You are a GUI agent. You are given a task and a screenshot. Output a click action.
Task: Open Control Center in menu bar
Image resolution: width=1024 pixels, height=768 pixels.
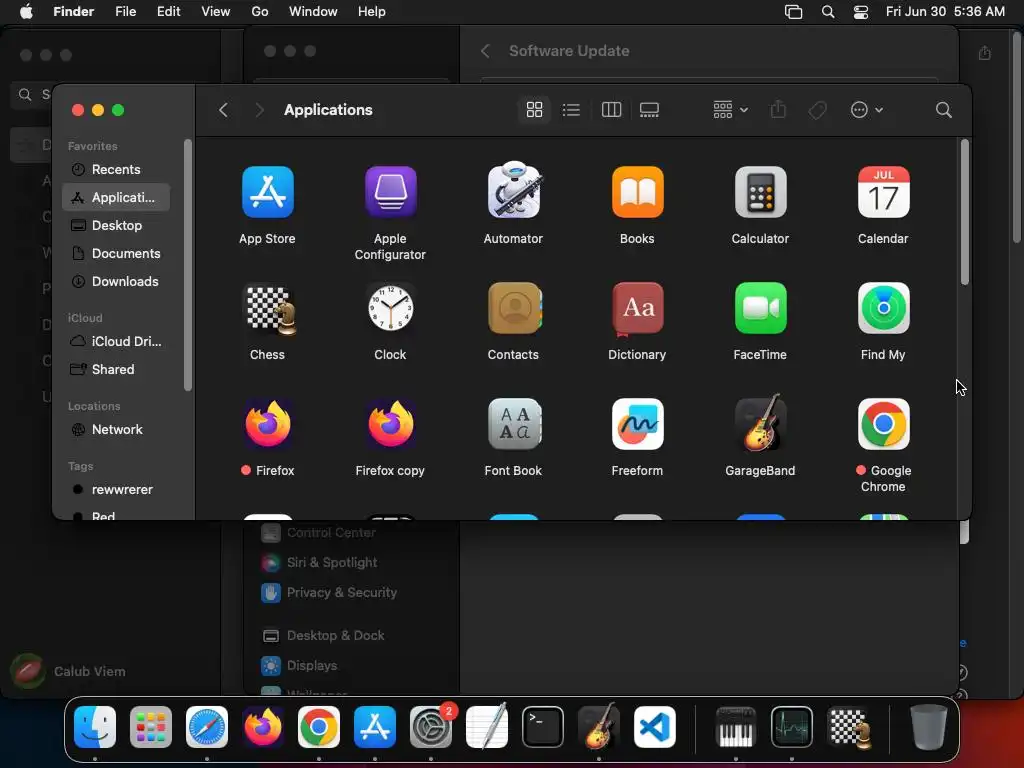click(x=861, y=12)
